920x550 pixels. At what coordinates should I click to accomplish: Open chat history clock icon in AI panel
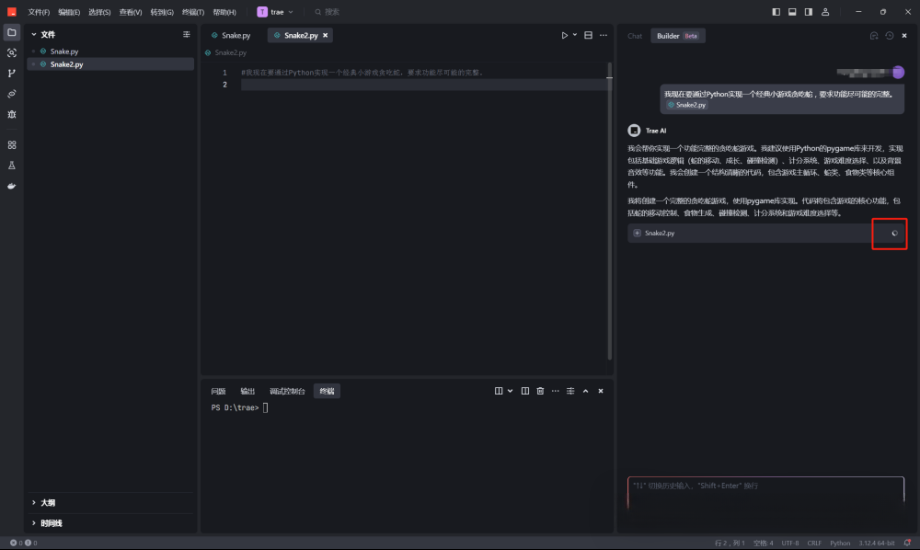pos(889,36)
